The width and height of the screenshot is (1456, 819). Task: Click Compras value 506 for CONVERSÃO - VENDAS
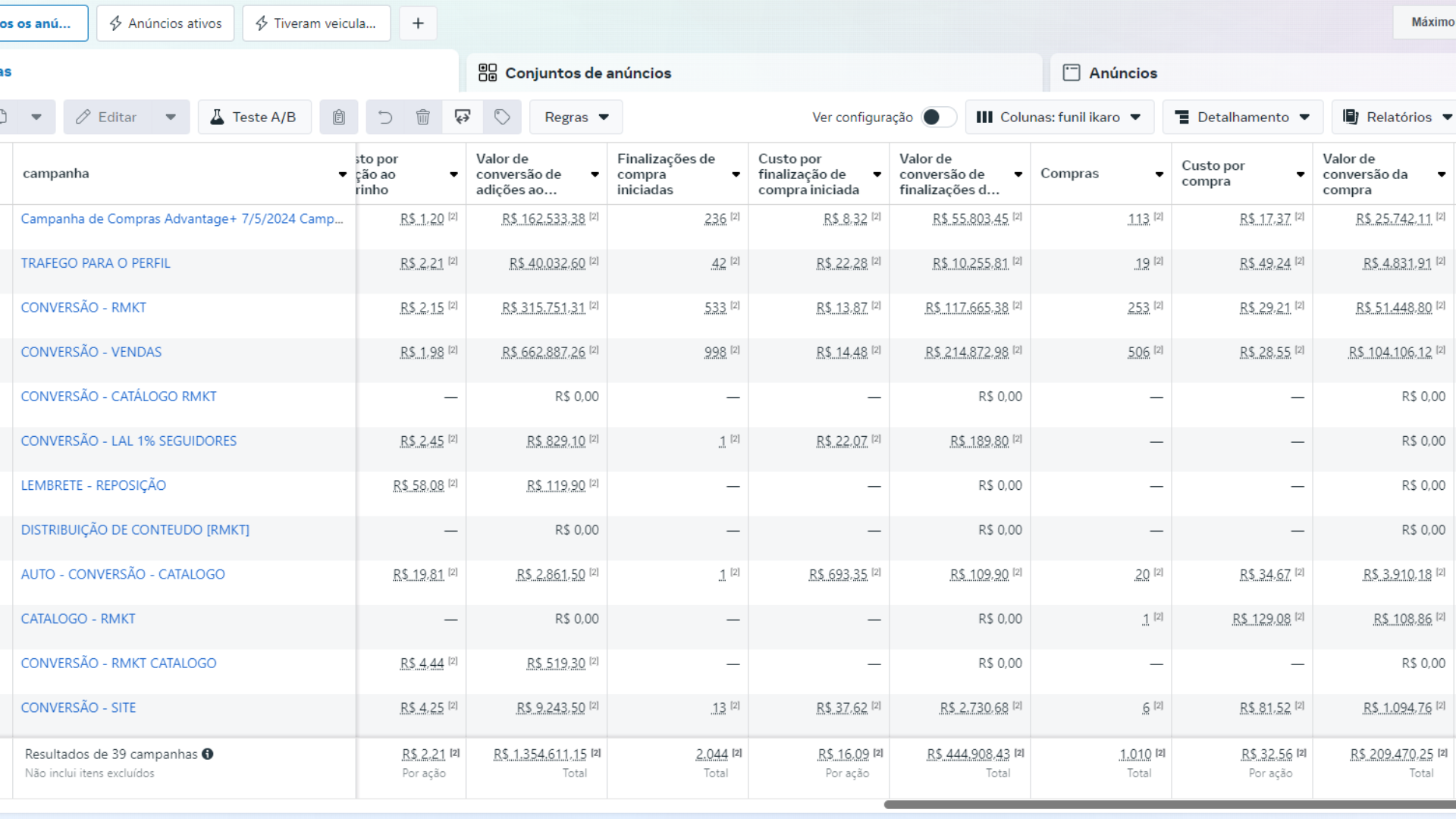1138,353
